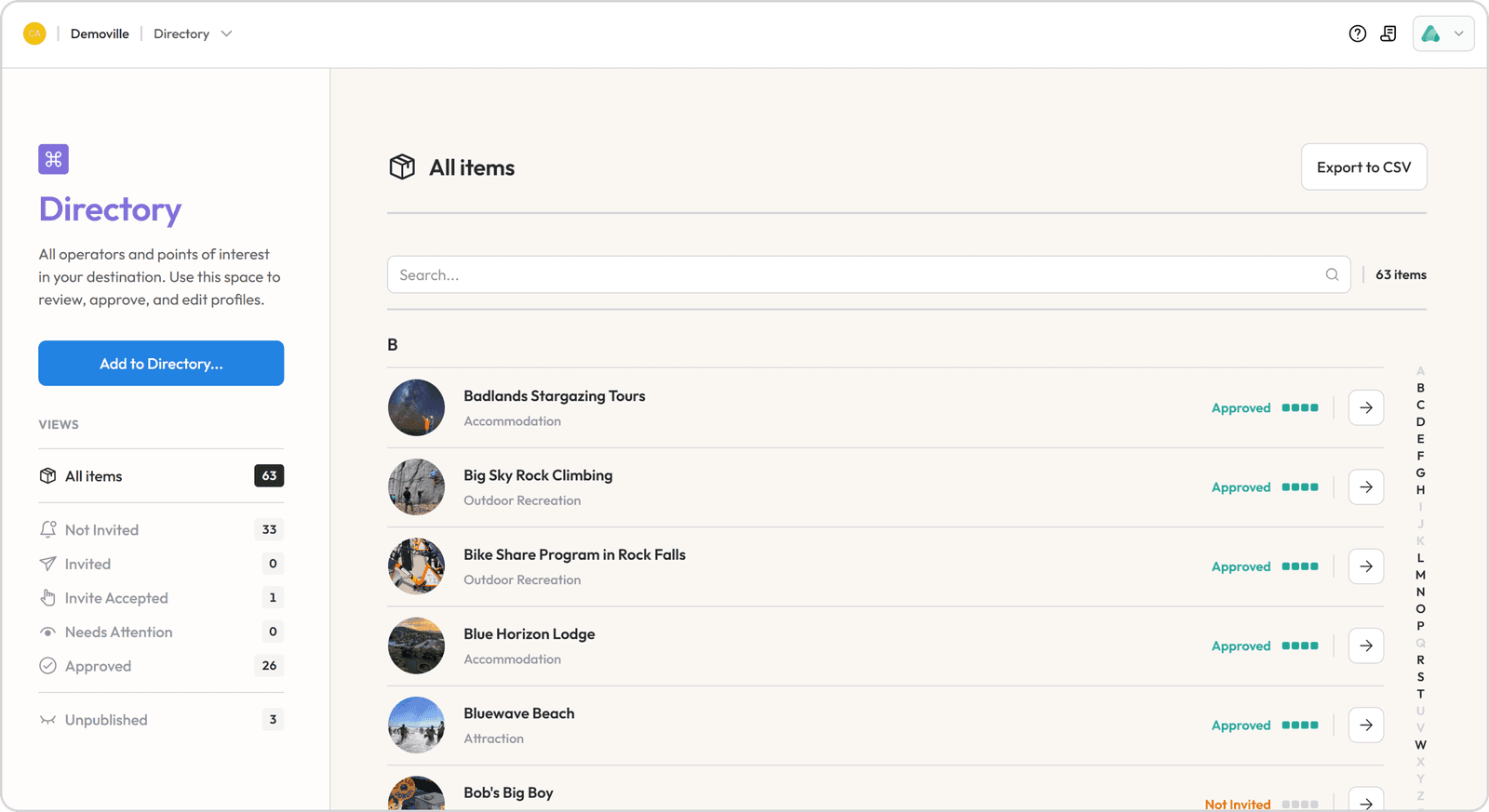Expand the Directory dropdown in top bar
Image resolution: width=1489 pixels, height=812 pixels.
point(193,33)
